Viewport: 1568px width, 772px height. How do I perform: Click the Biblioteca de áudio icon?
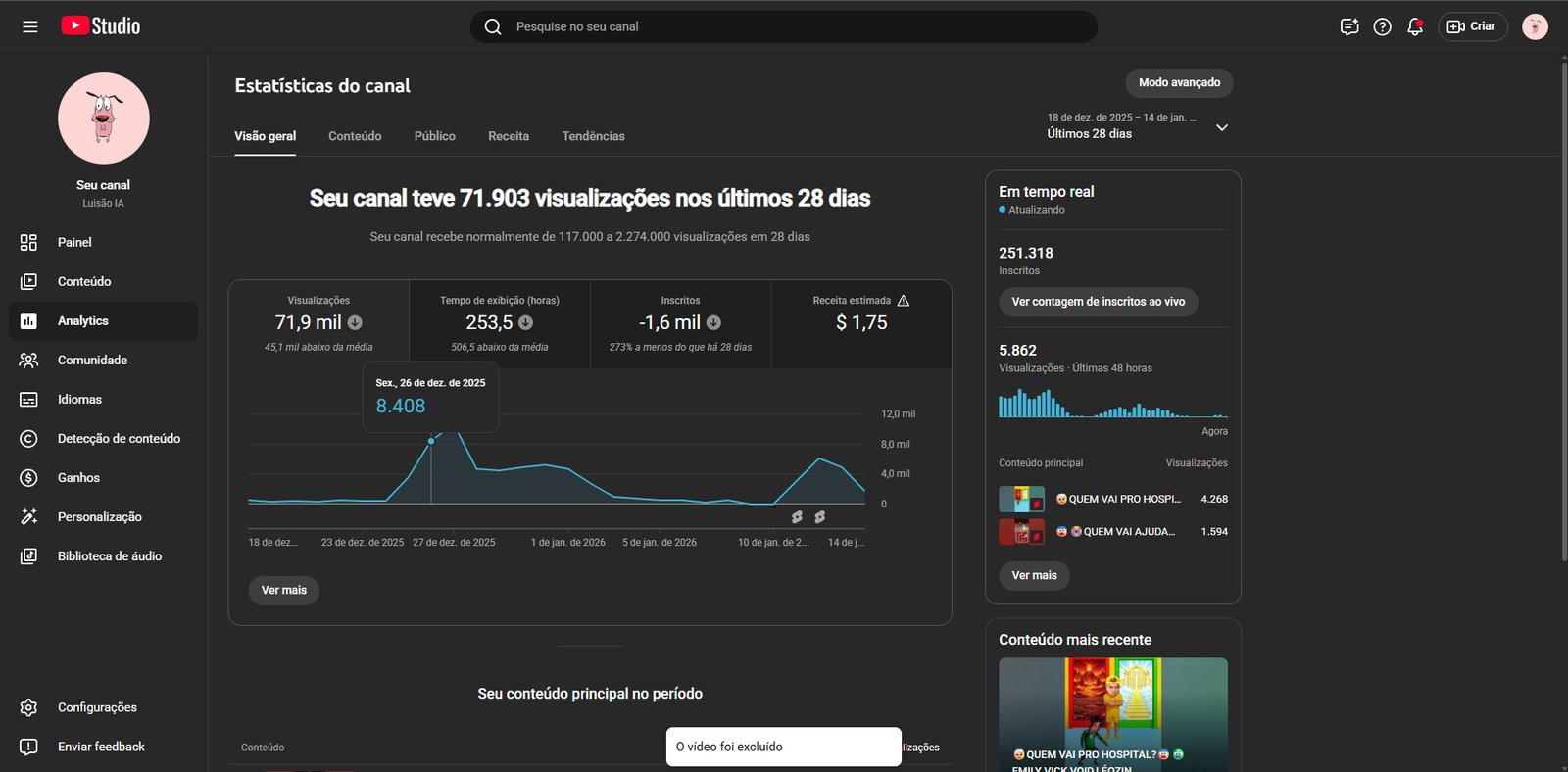[x=28, y=555]
